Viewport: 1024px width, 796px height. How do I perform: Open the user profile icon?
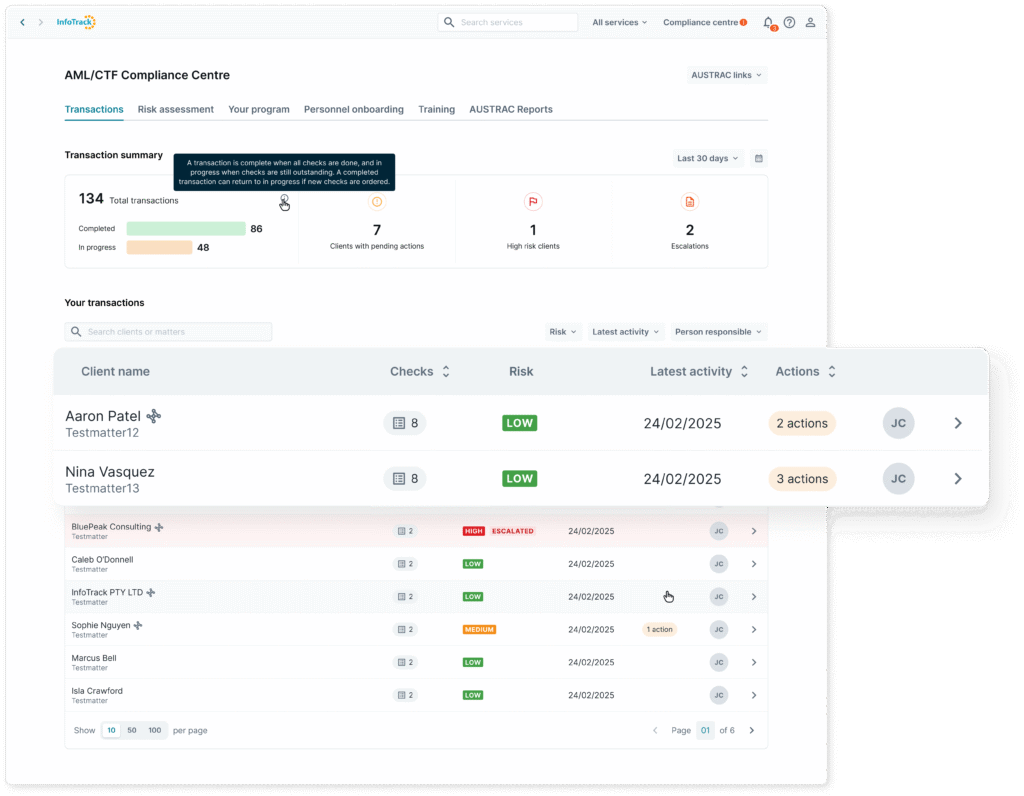coord(810,22)
